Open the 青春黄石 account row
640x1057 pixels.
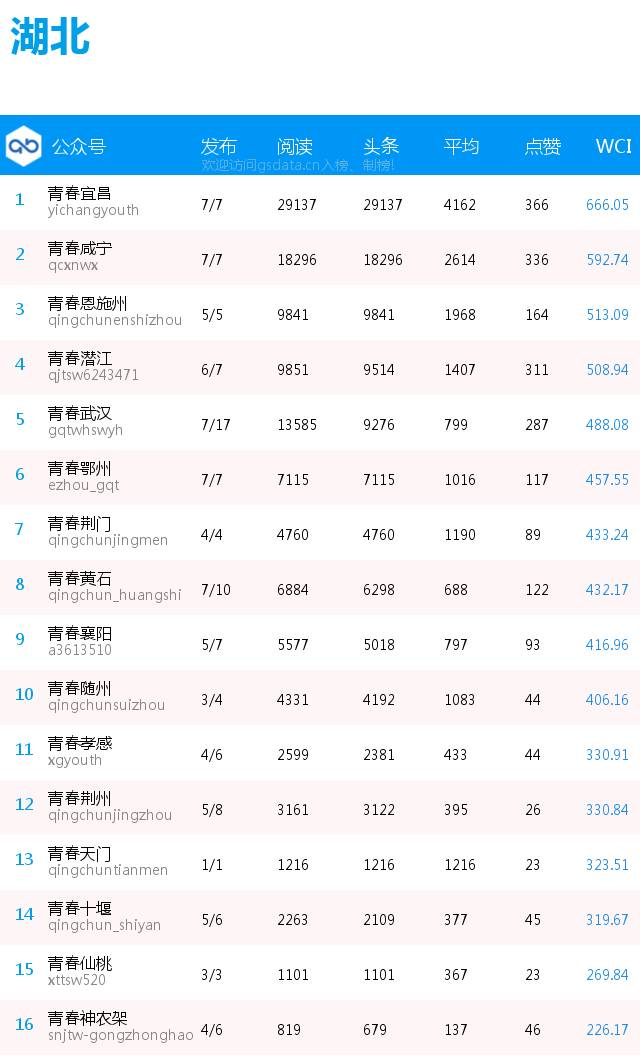click(x=320, y=586)
